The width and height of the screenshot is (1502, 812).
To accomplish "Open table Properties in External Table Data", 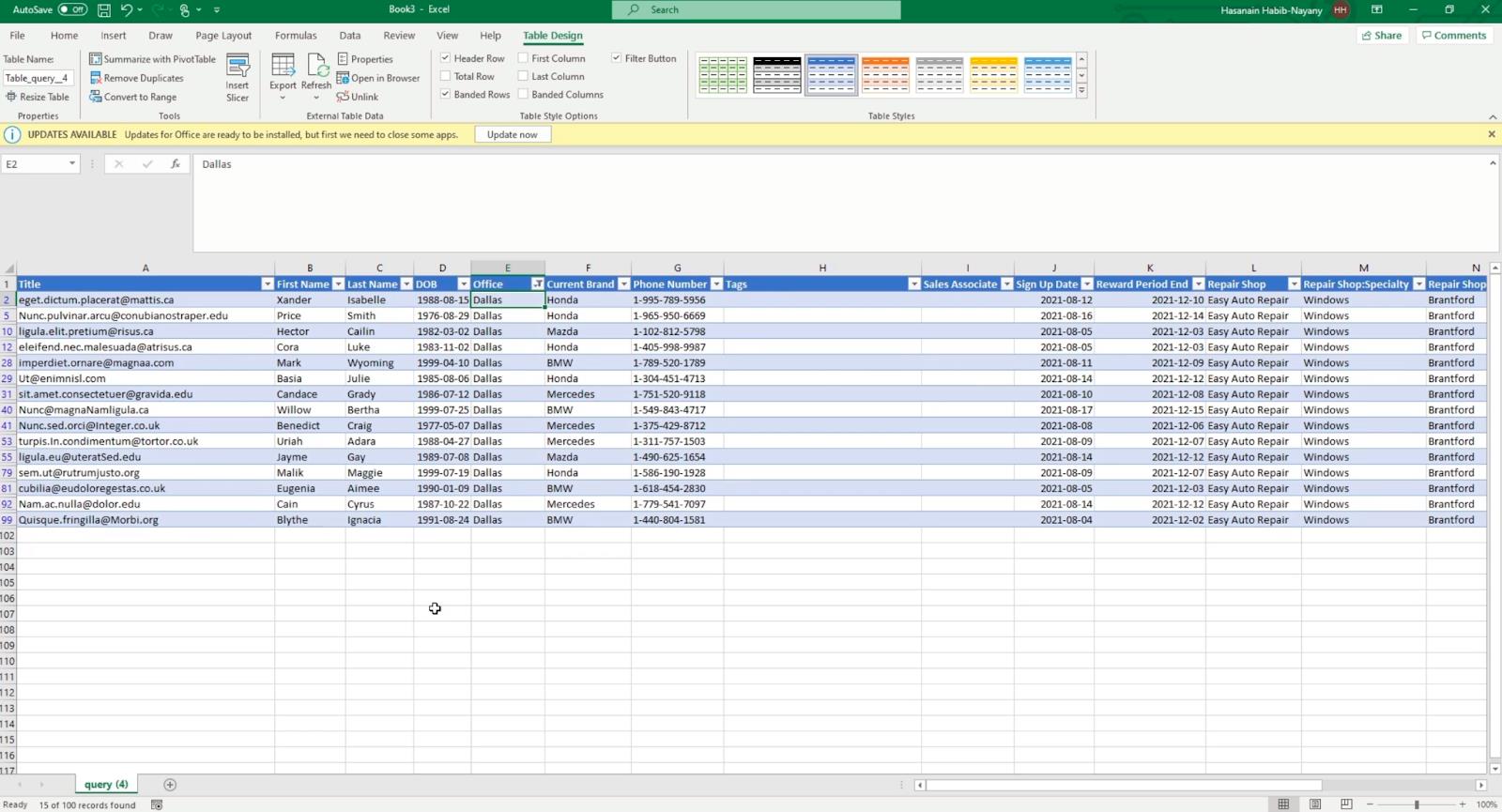I will [365, 59].
